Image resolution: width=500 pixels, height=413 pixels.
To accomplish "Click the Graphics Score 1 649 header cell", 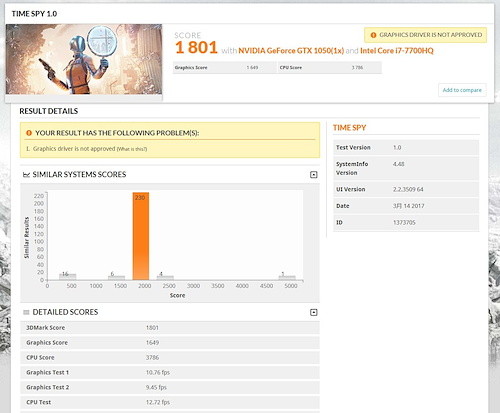I will tap(224, 68).
